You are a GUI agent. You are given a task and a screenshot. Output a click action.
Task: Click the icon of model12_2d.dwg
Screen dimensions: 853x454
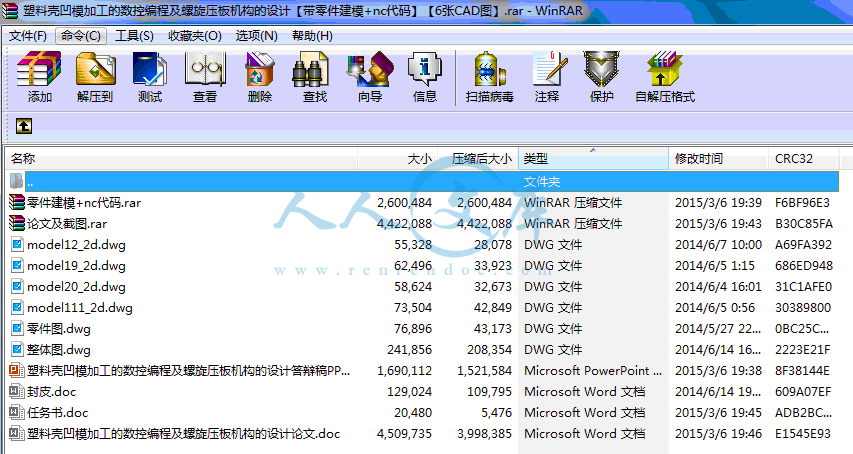tap(17, 244)
